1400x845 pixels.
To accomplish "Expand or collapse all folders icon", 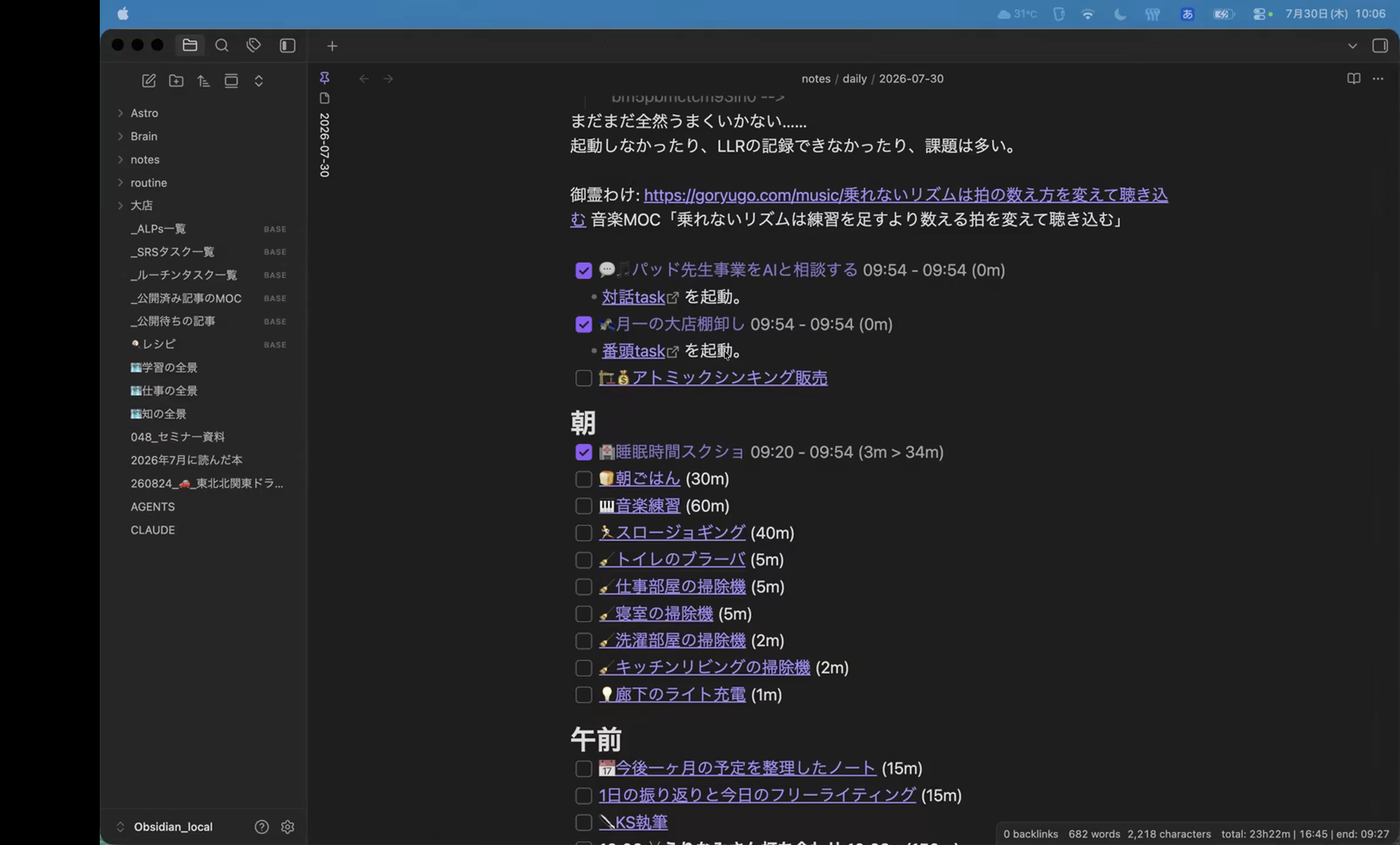I will pos(258,81).
